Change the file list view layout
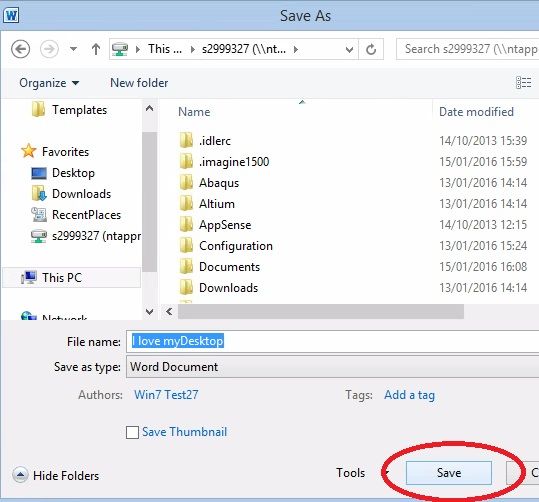The width and height of the screenshot is (539, 502). (524, 83)
